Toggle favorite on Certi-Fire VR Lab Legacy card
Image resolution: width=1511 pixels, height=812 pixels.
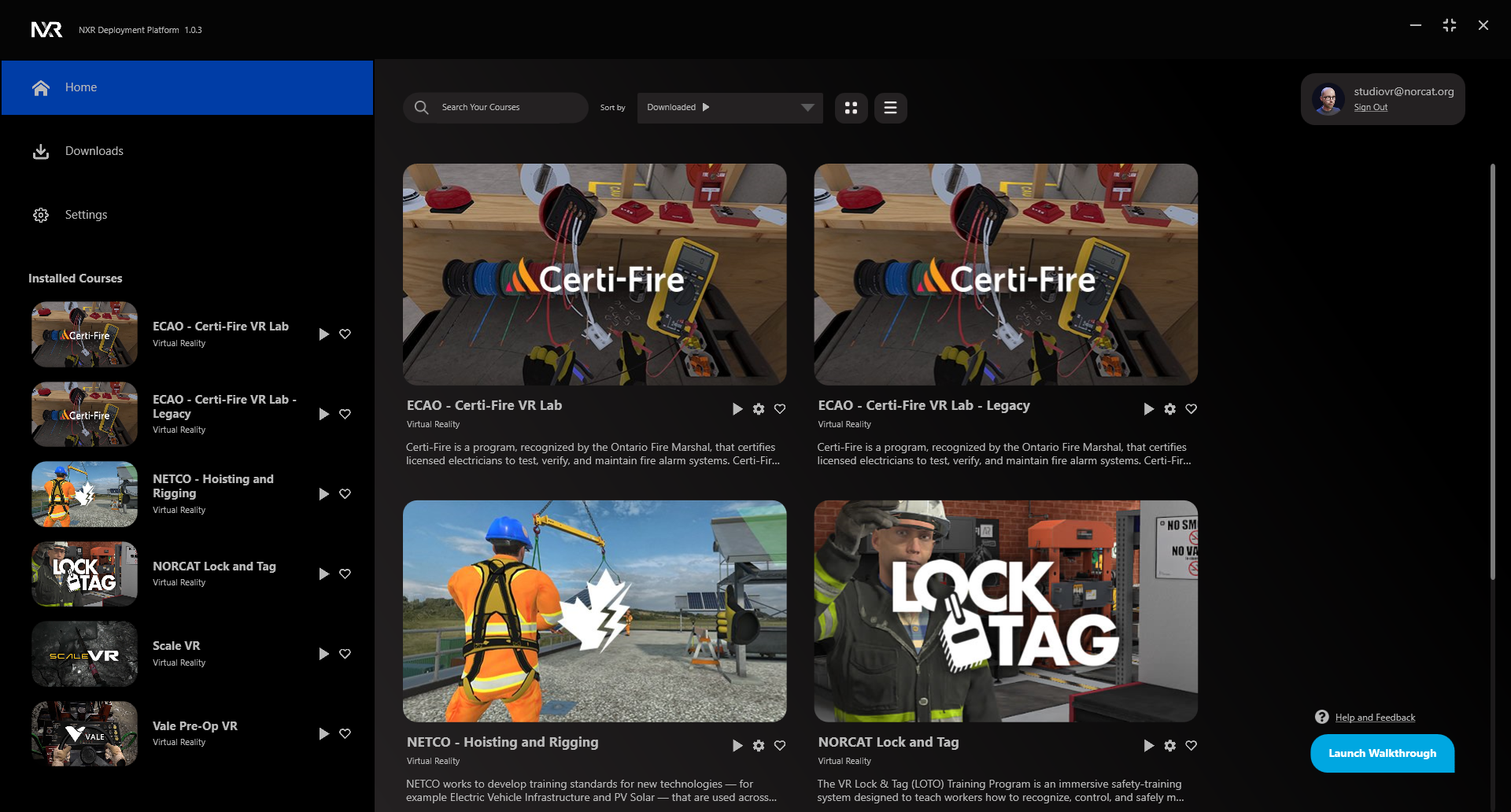pyautogui.click(x=1191, y=409)
